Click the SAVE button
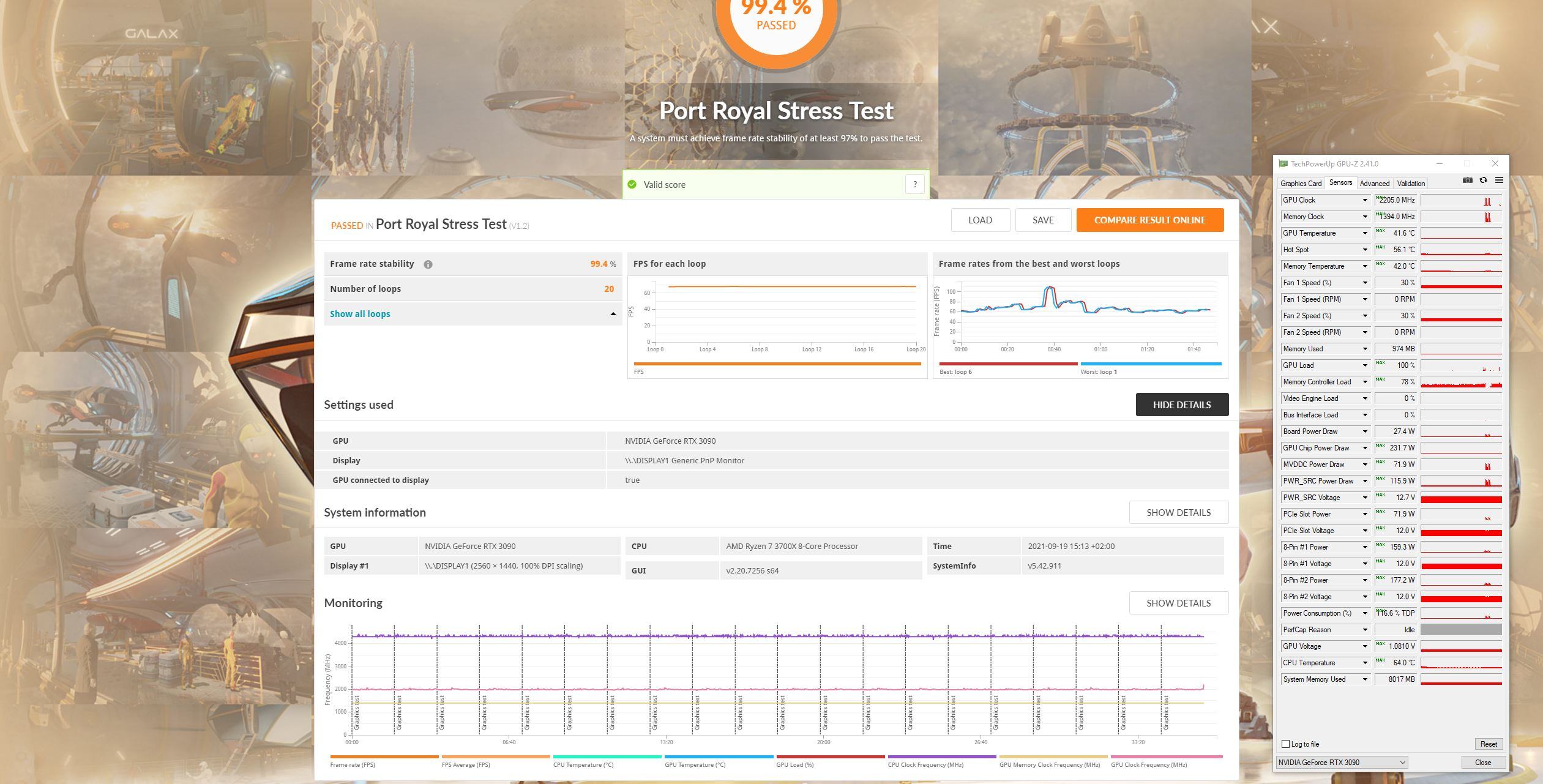The width and height of the screenshot is (1543, 784). [x=1043, y=220]
